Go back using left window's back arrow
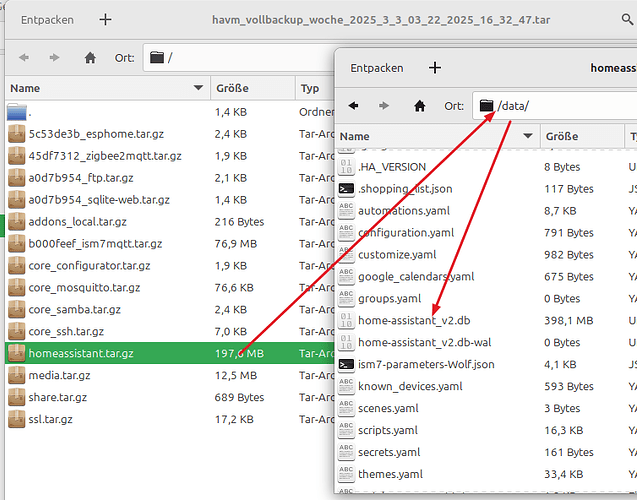This screenshot has width=637, height=500. click(24, 58)
